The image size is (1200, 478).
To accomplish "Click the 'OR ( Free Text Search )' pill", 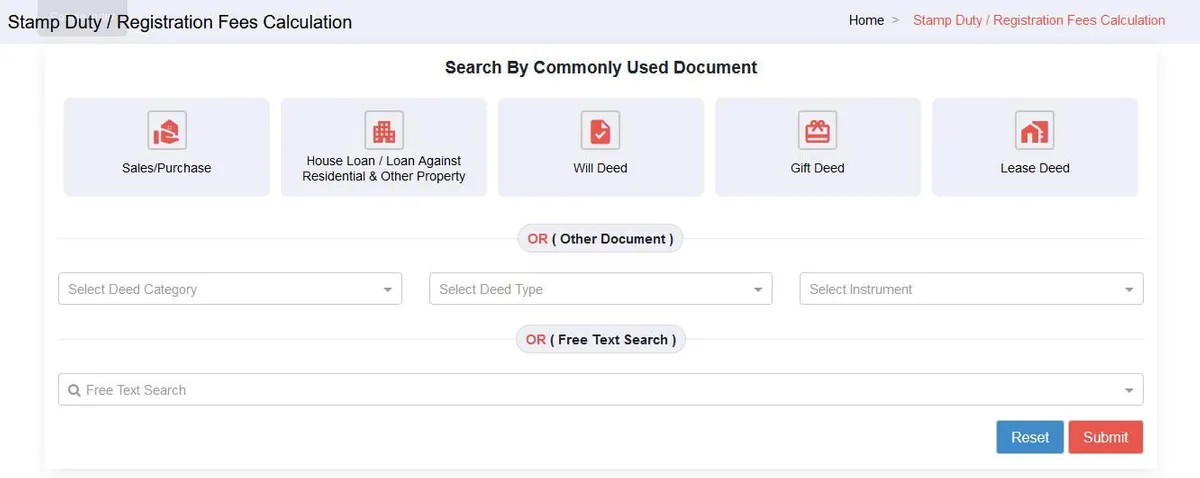I will pyautogui.click(x=601, y=340).
